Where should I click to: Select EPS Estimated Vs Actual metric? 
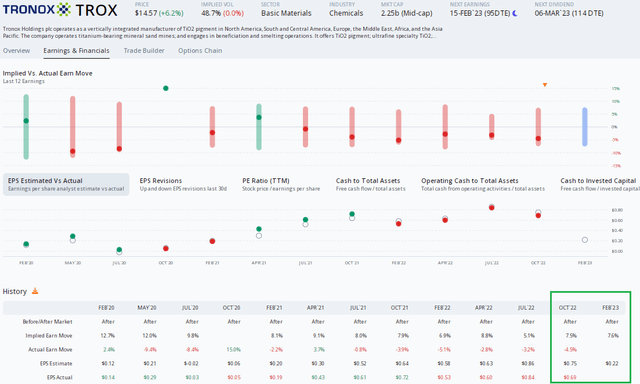point(66,184)
